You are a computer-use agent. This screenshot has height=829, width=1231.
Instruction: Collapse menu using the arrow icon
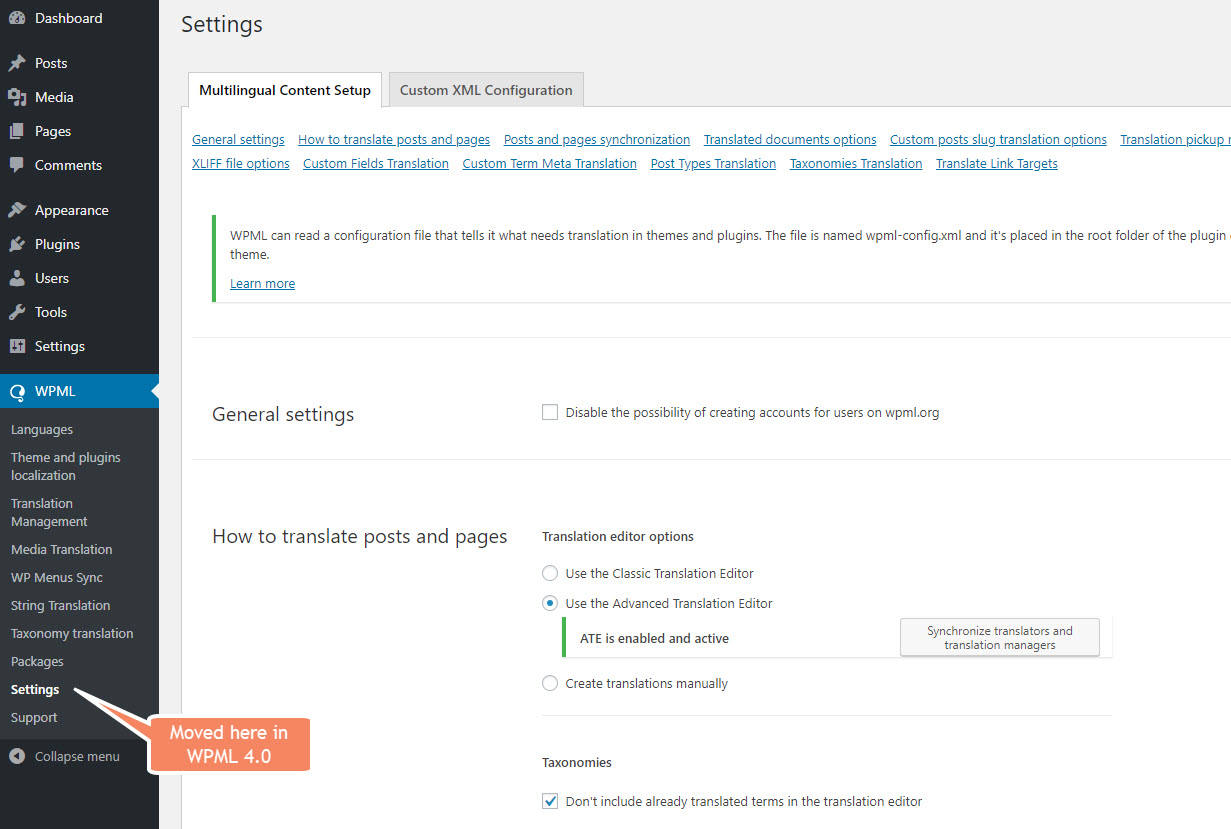(x=17, y=756)
